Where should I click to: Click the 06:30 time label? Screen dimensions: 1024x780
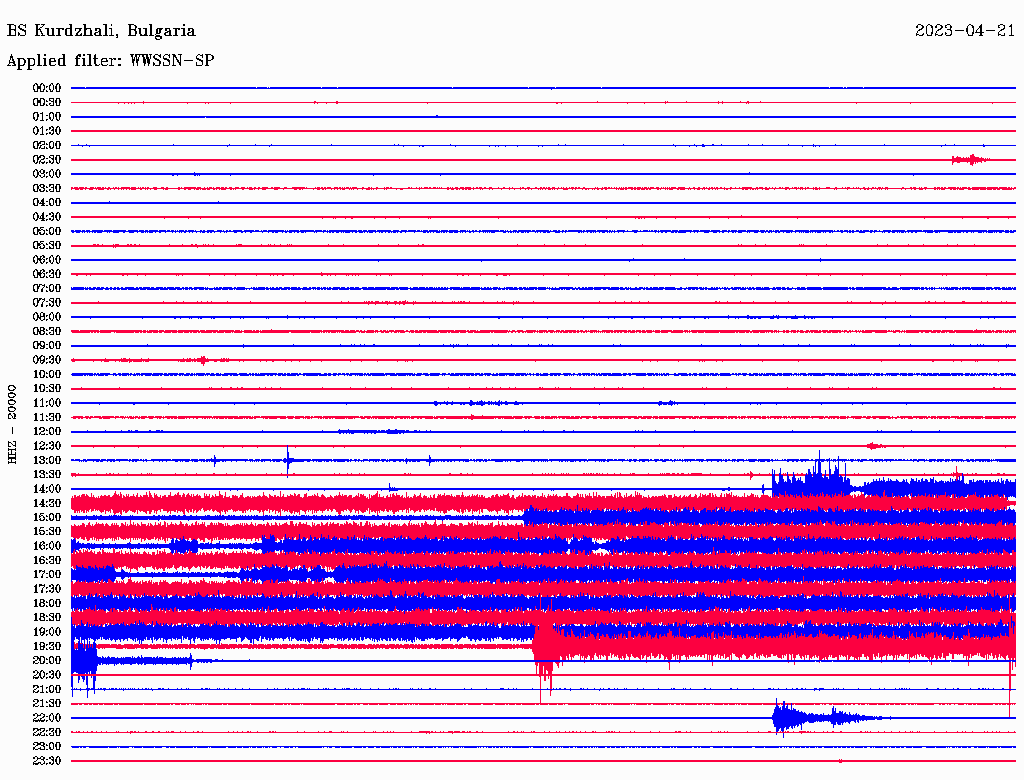[47, 274]
